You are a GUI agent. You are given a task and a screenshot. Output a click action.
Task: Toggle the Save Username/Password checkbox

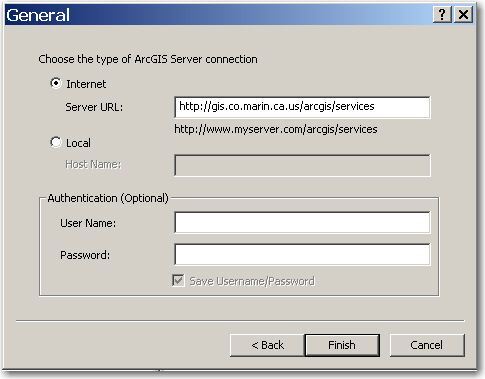tap(178, 280)
